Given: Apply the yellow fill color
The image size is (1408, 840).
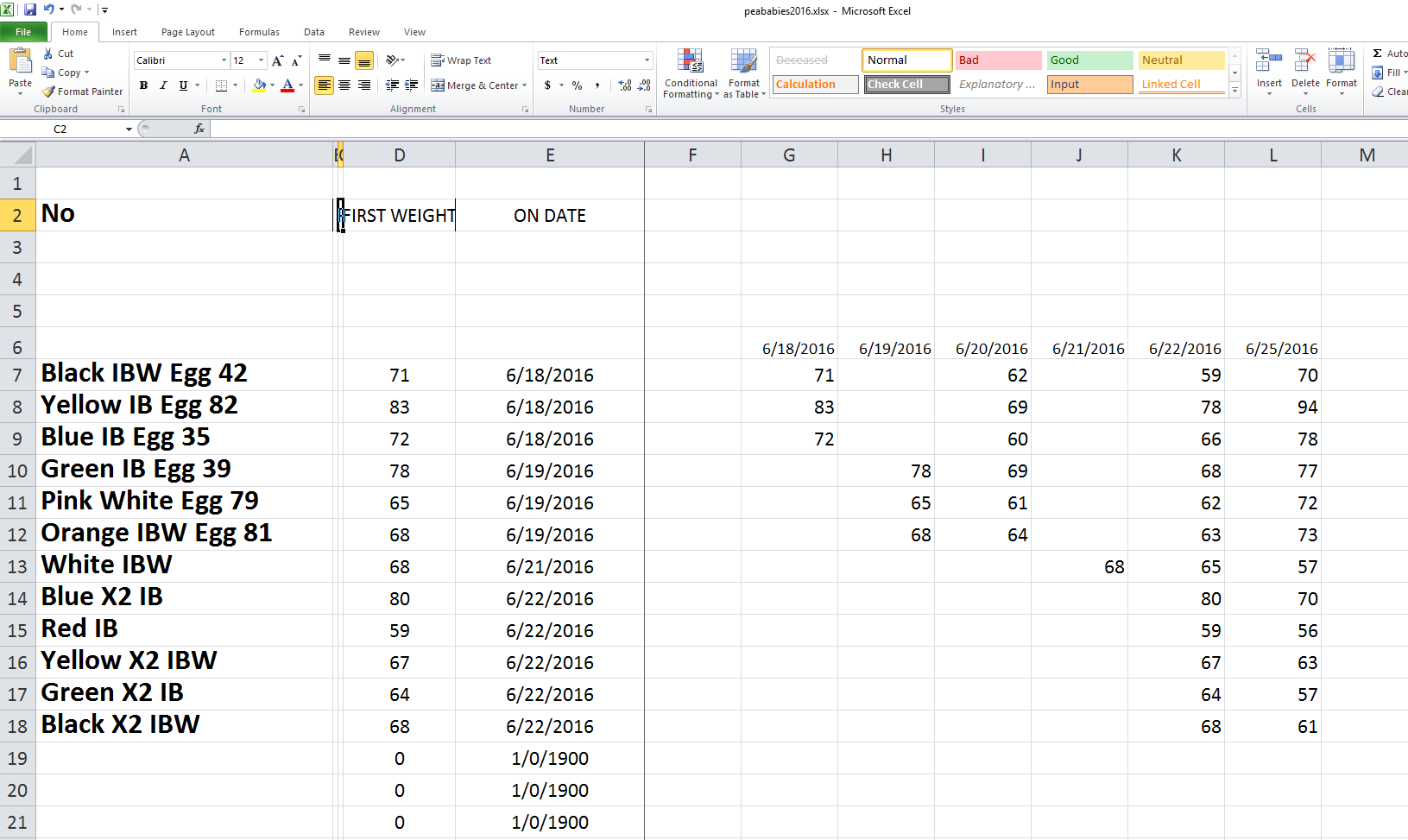Looking at the screenshot, I should coord(259,85).
